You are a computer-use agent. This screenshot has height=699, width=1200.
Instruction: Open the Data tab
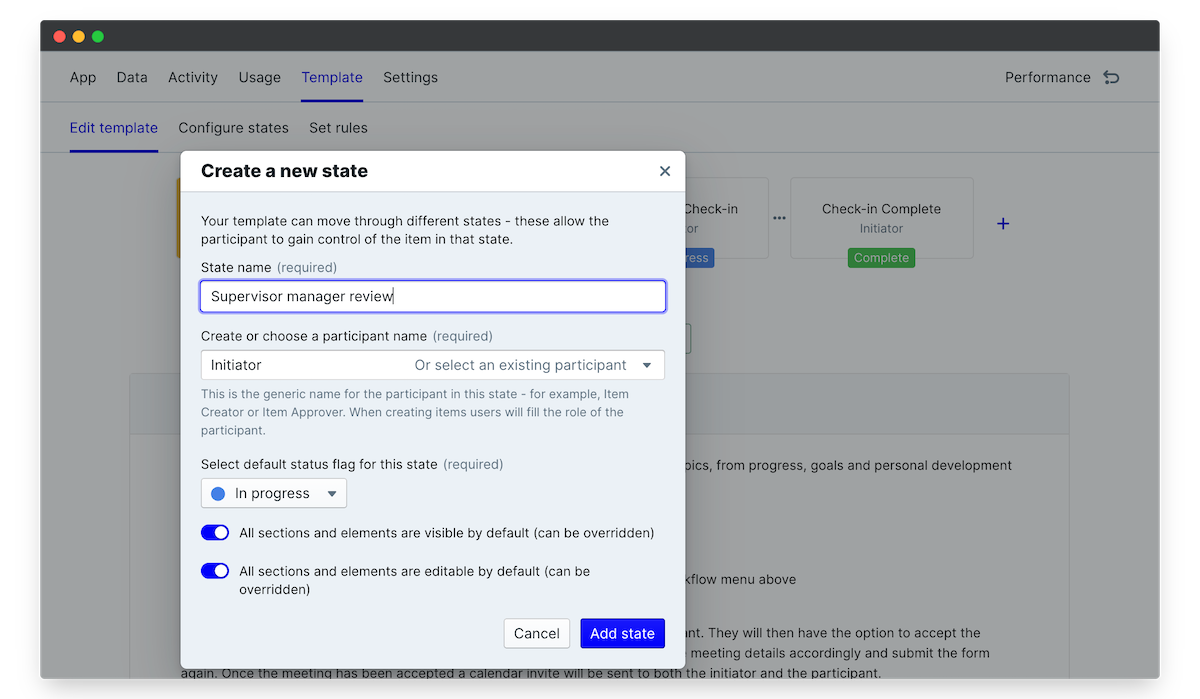(132, 77)
